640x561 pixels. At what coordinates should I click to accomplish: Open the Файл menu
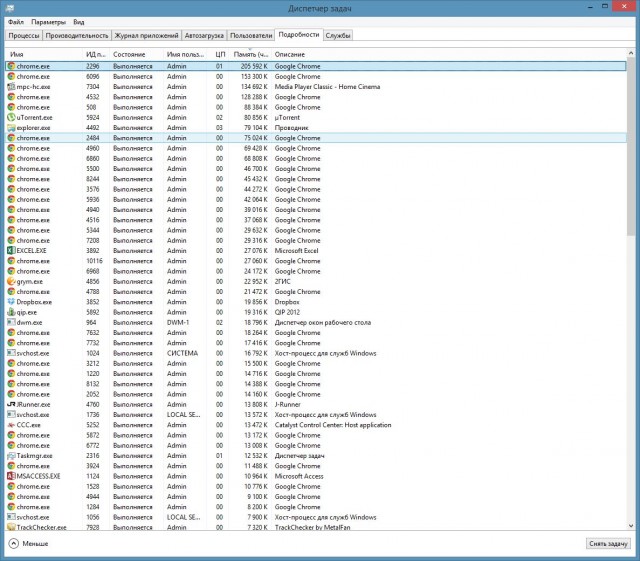tap(16, 22)
